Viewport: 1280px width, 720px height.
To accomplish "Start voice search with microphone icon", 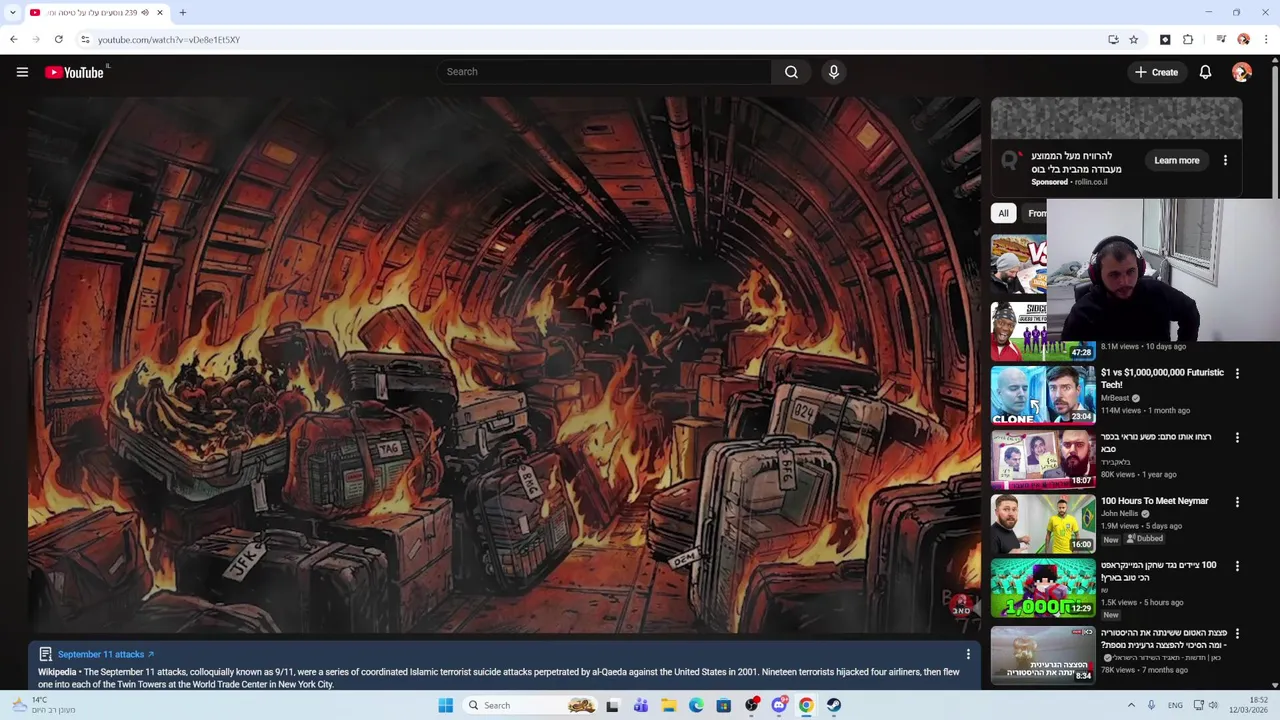I will click(834, 72).
